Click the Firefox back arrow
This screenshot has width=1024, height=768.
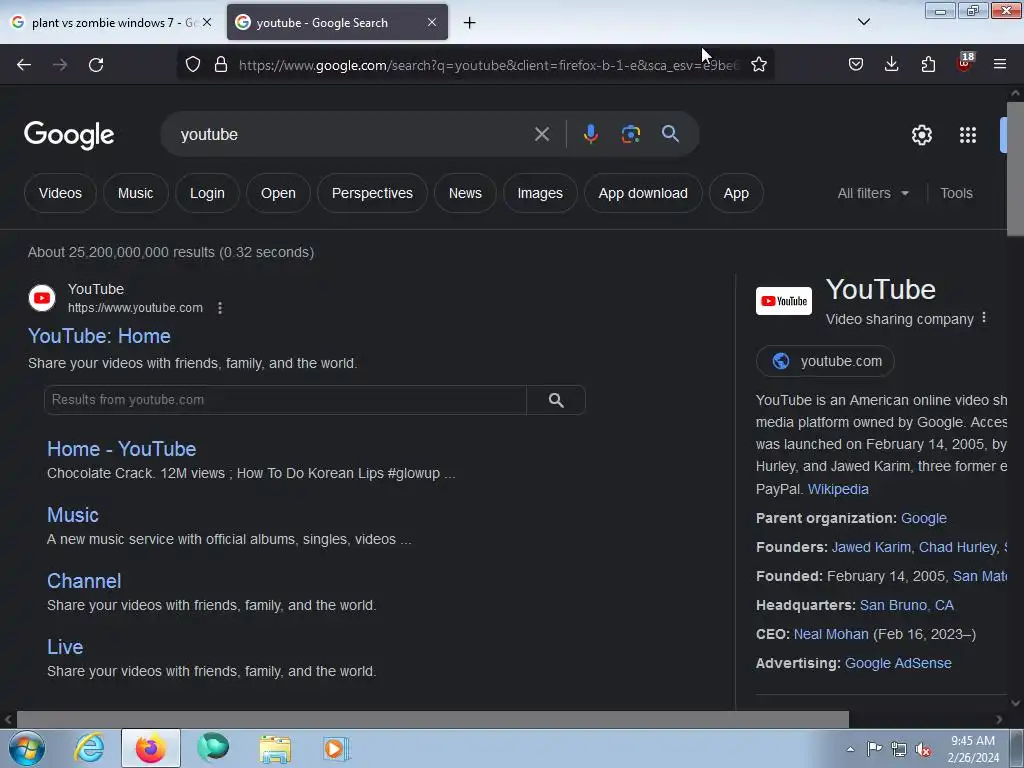coord(24,65)
